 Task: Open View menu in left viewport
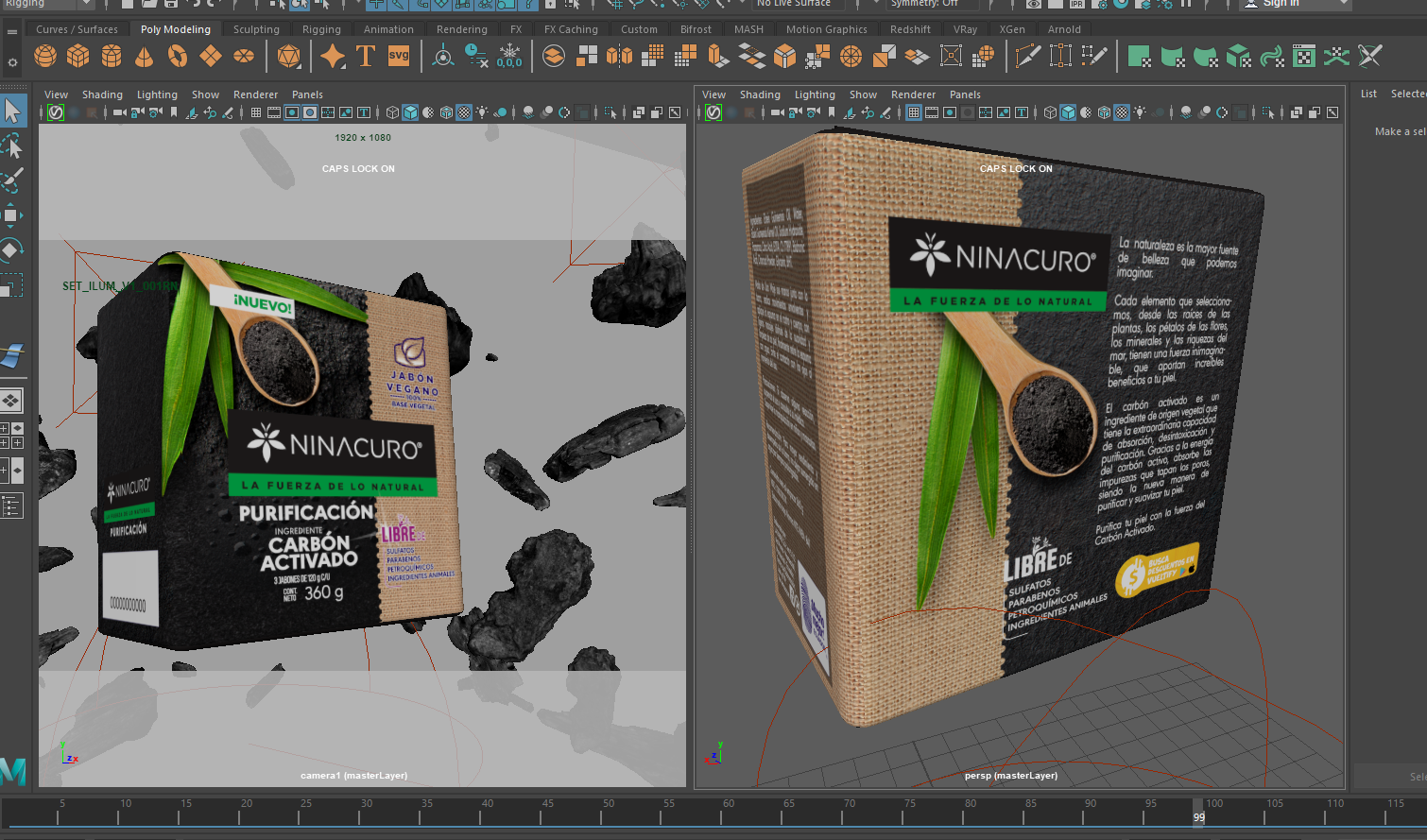57,94
